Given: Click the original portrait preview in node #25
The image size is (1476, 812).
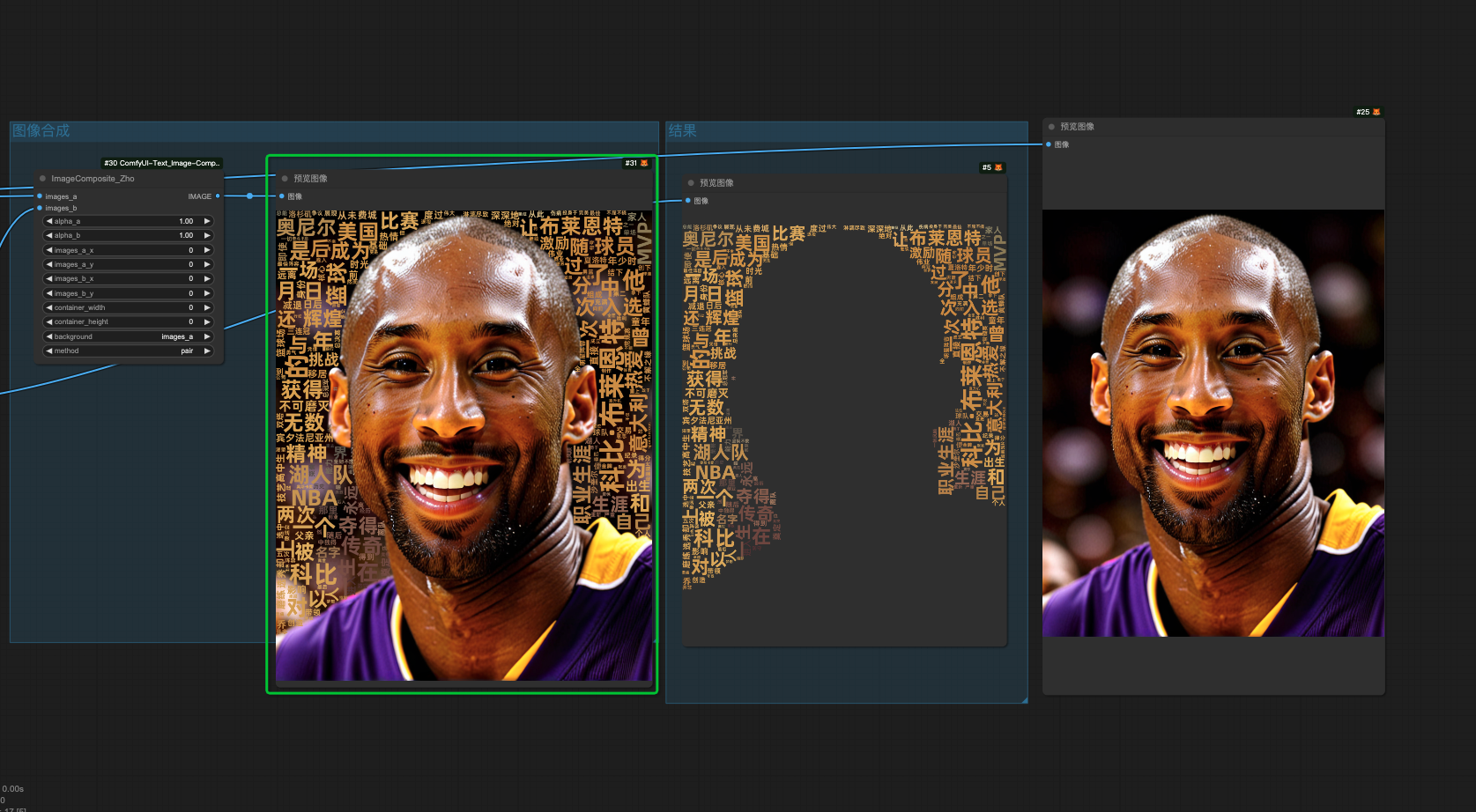Looking at the screenshot, I should point(1213,423).
